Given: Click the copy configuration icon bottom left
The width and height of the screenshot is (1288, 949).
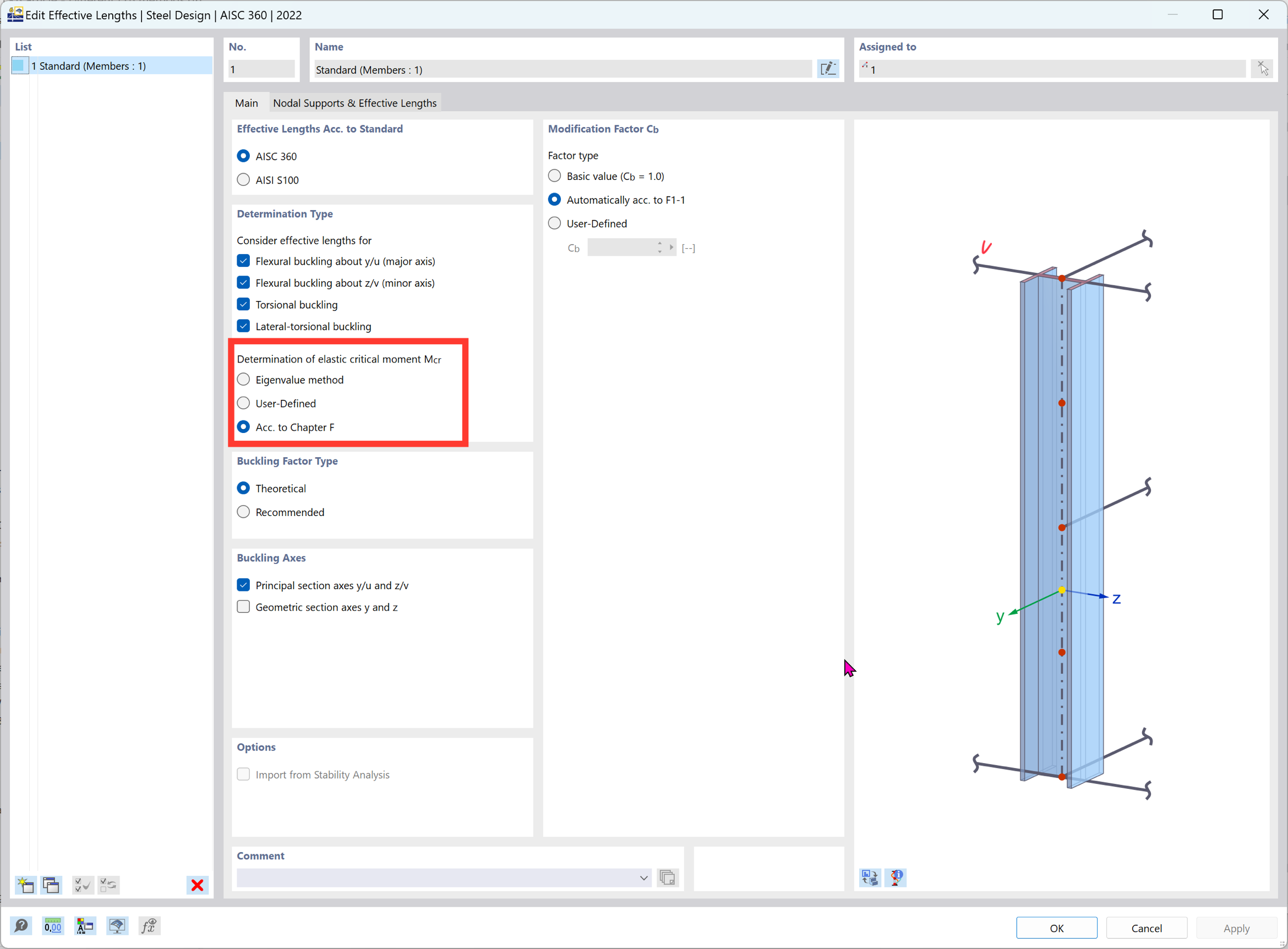Looking at the screenshot, I should (50, 885).
